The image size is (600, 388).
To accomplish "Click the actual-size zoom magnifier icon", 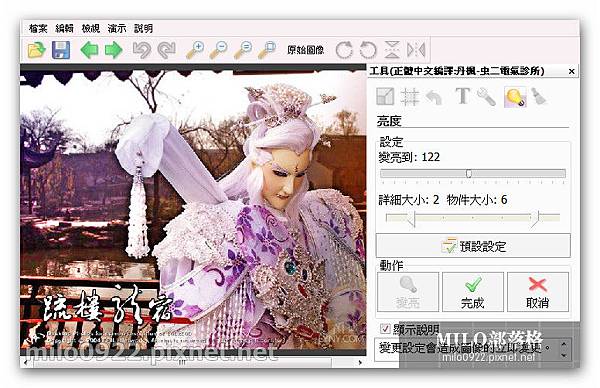I will coord(243,50).
